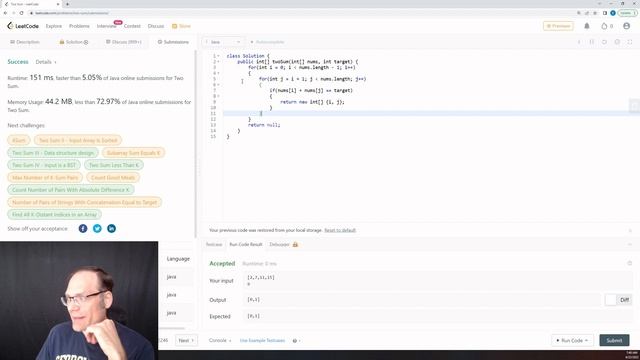Click the Reset to default link
This screenshot has height=360, width=640.
(x=340, y=230)
